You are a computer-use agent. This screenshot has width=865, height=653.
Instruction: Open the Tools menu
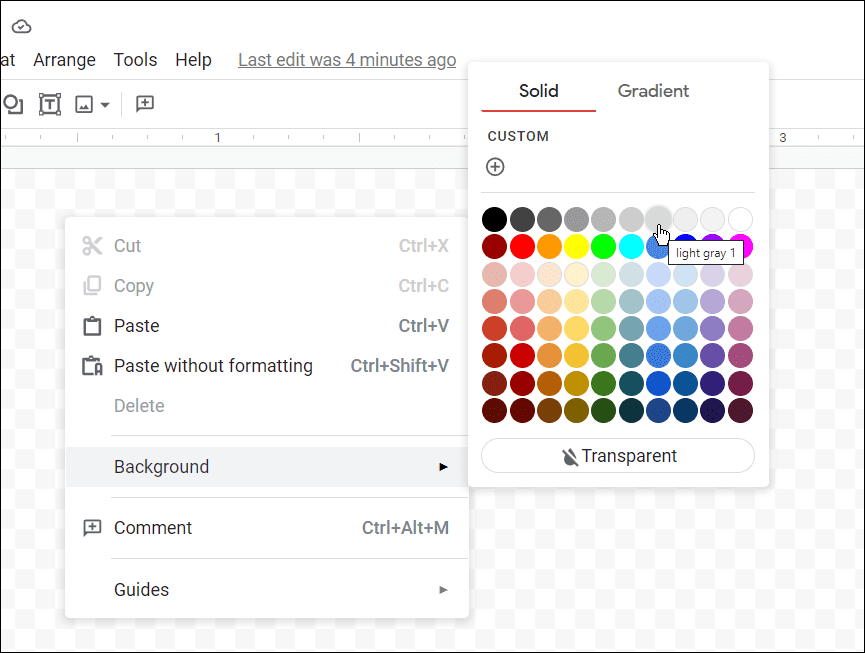135,60
